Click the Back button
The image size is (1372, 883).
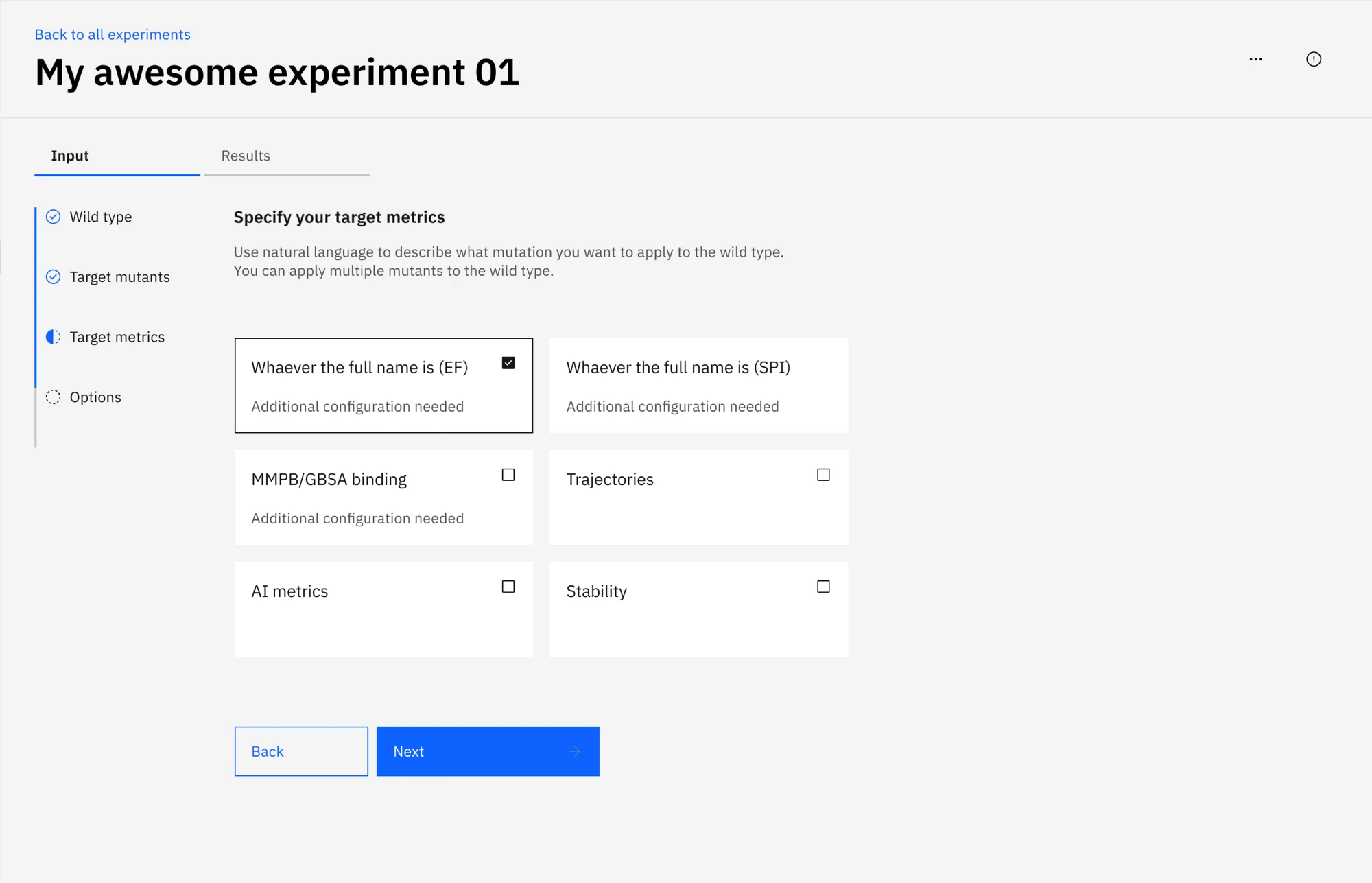coord(301,751)
